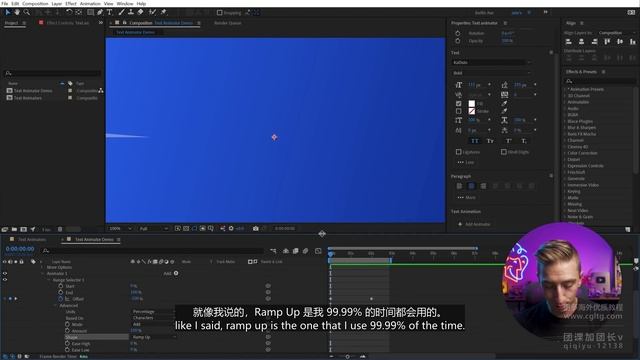Screen dimensions: 640x360
Task: Open the Effect menu
Action: 71,3
